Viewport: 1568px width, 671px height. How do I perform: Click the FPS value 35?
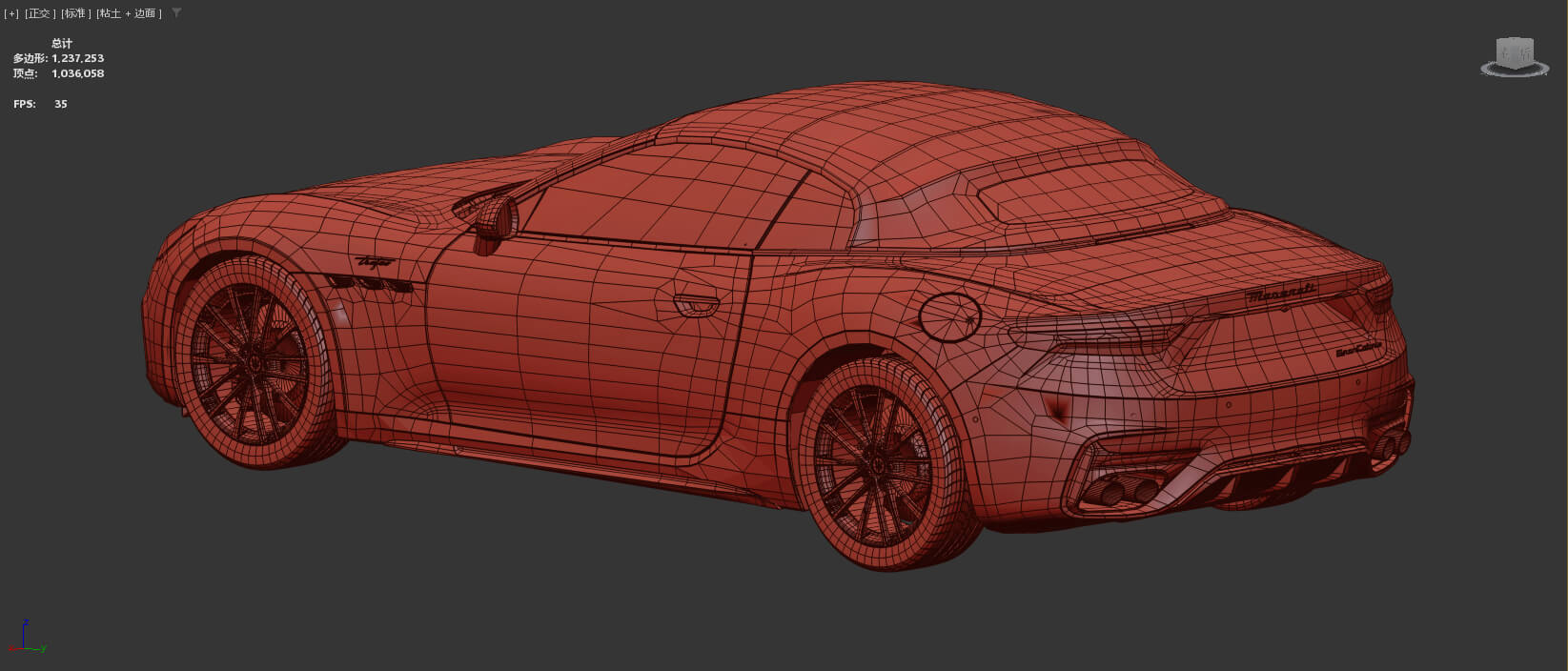tap(61, 104)
